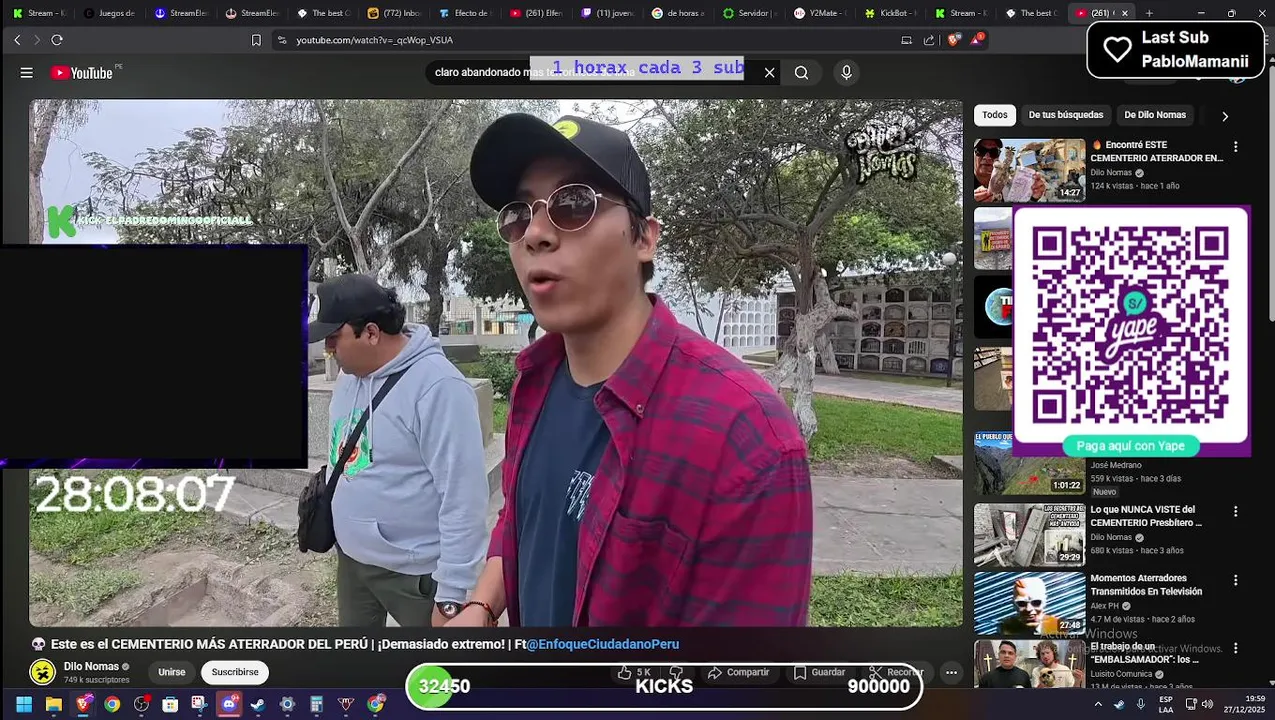1275x720 pixels.
Task: Go to the YouTube home logo
Action: pyautogui.click(x=81, y=73)
